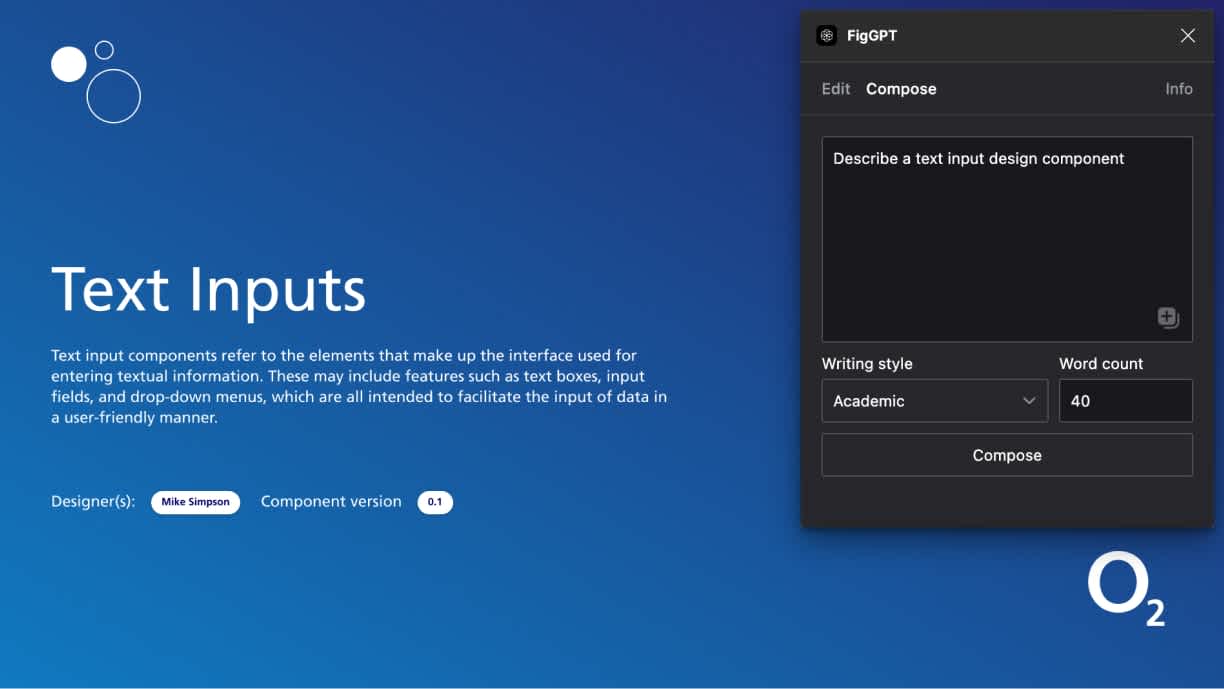
Task: Click the prompt text area
Action: pos(1007,239)
